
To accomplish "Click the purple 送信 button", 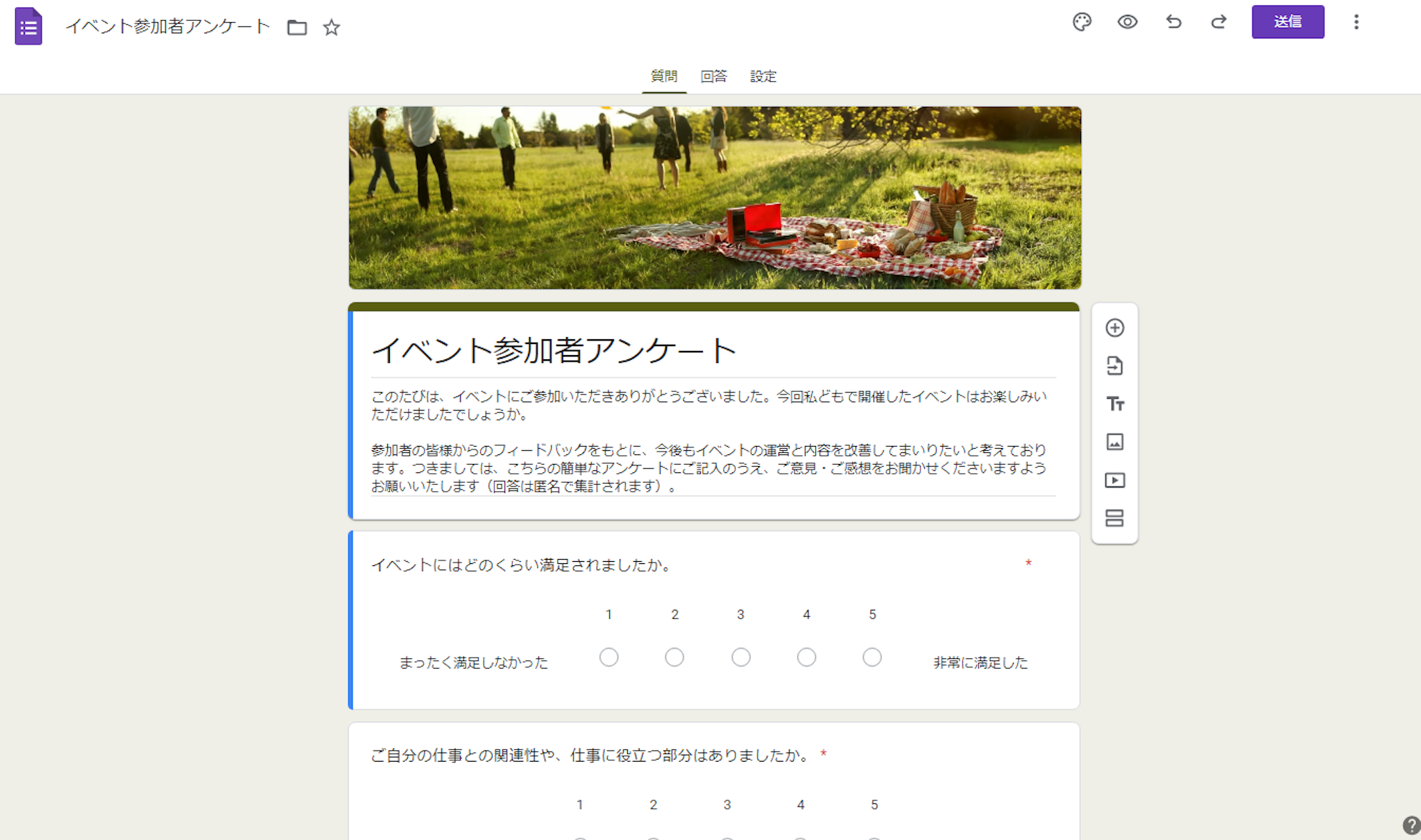I will [x=1287, y=22].
